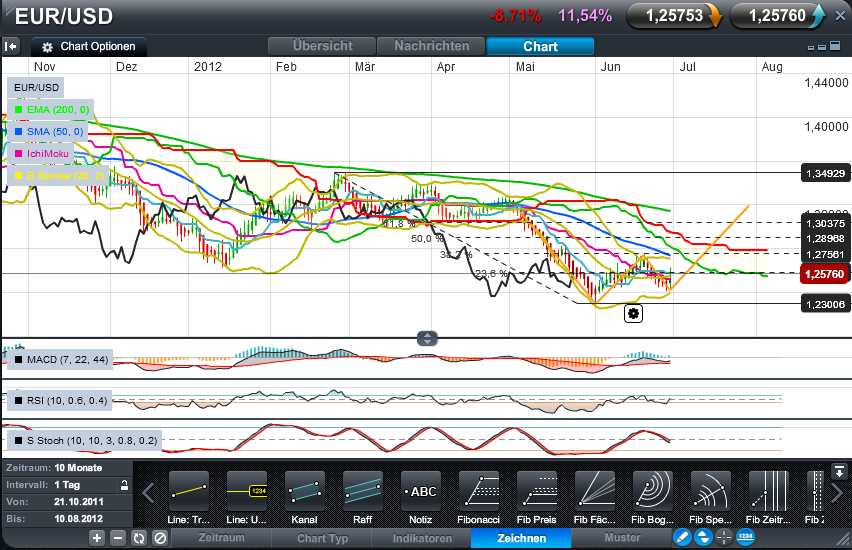852x550 pixels.
Task: Select the Fibonacci retracement tool
Action: (479, 492)
